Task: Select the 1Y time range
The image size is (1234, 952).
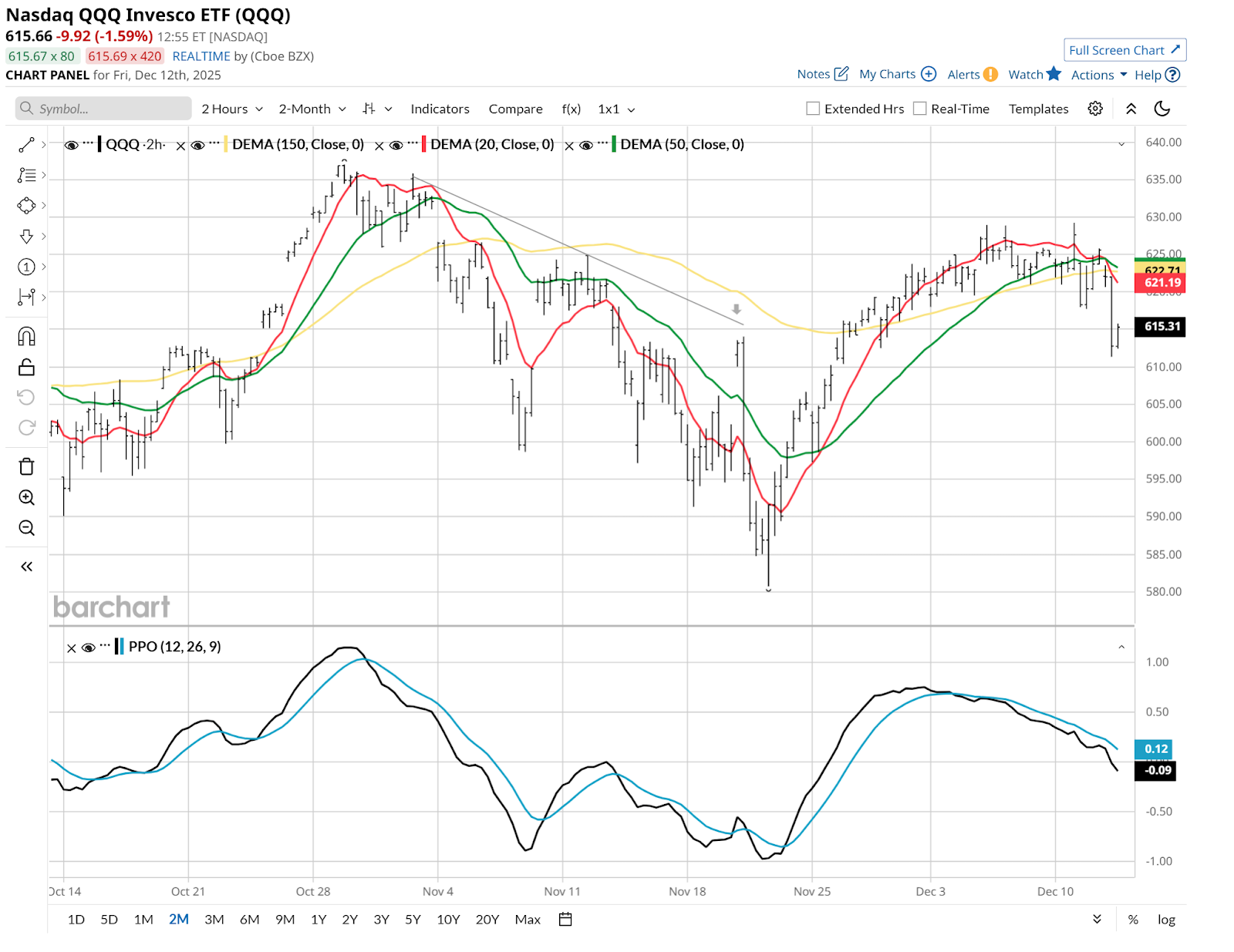Action: [319, 919]
